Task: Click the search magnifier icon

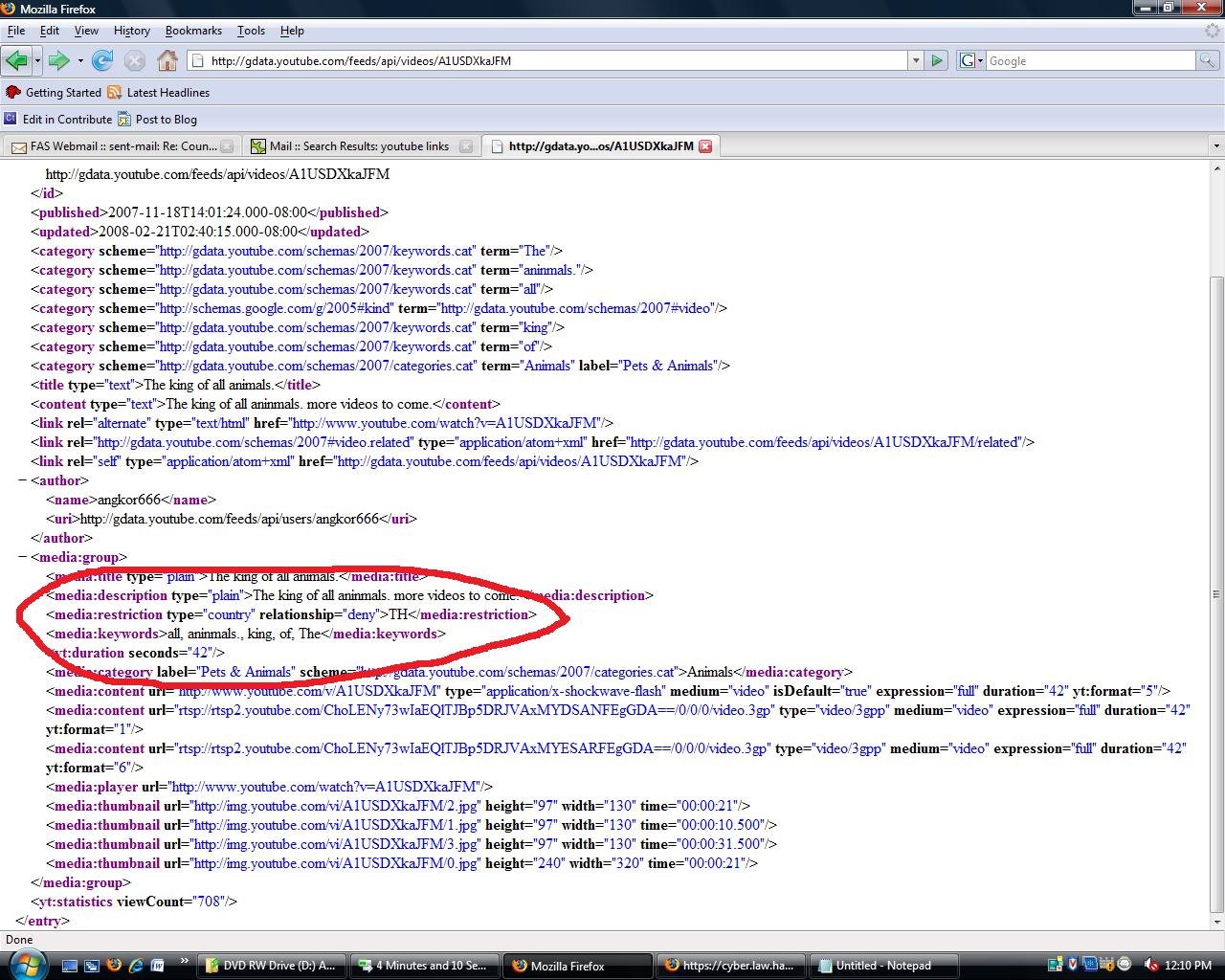Action: pyautogui.click(x=1208, y=60)
